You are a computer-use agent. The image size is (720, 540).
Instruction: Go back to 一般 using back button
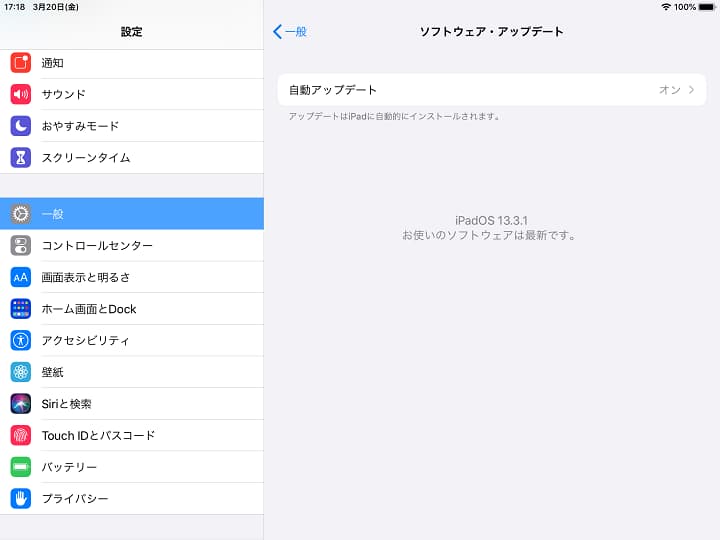[290, 32]
